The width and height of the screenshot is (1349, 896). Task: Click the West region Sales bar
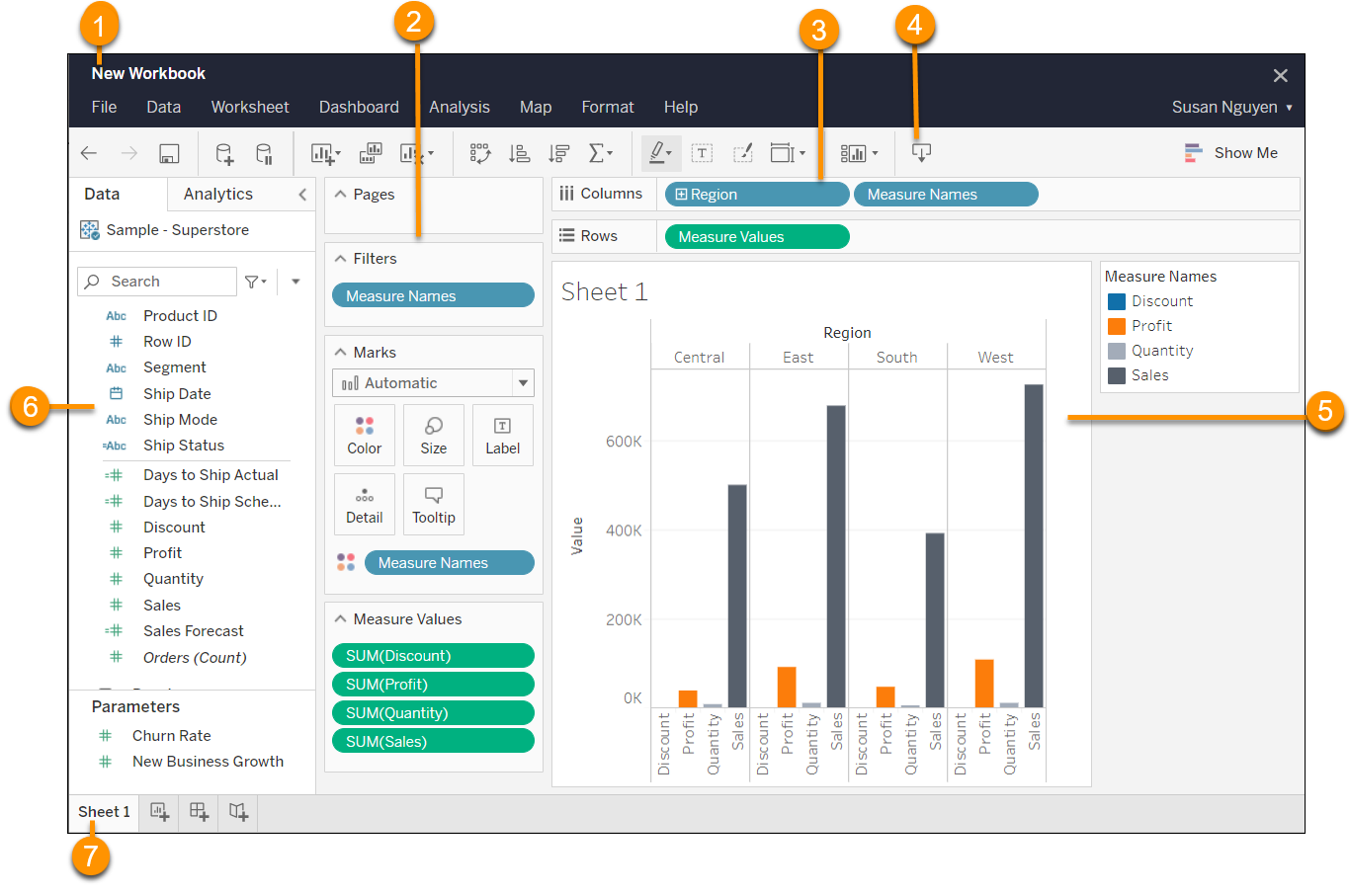click(x=1034, y=545)
